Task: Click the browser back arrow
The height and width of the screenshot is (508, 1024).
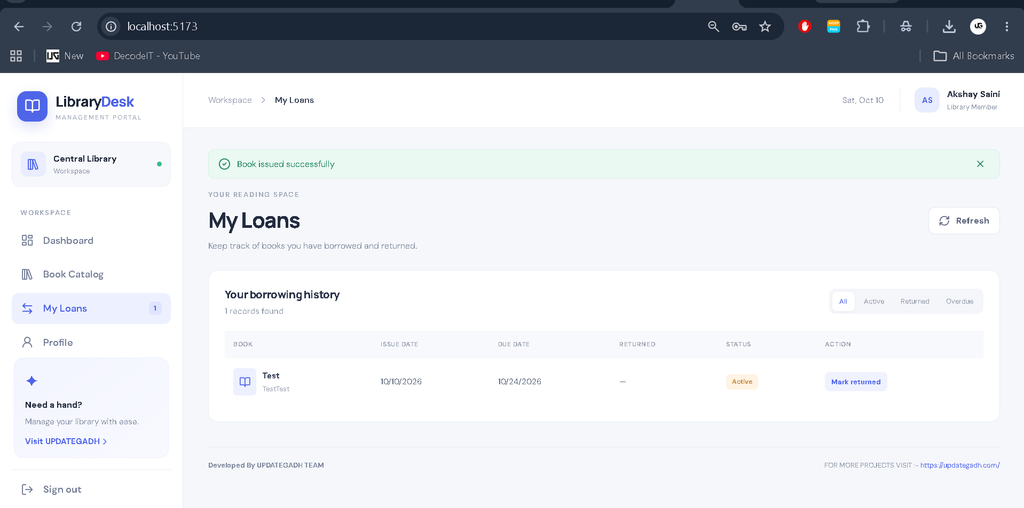Action: (x=19, y=27)
